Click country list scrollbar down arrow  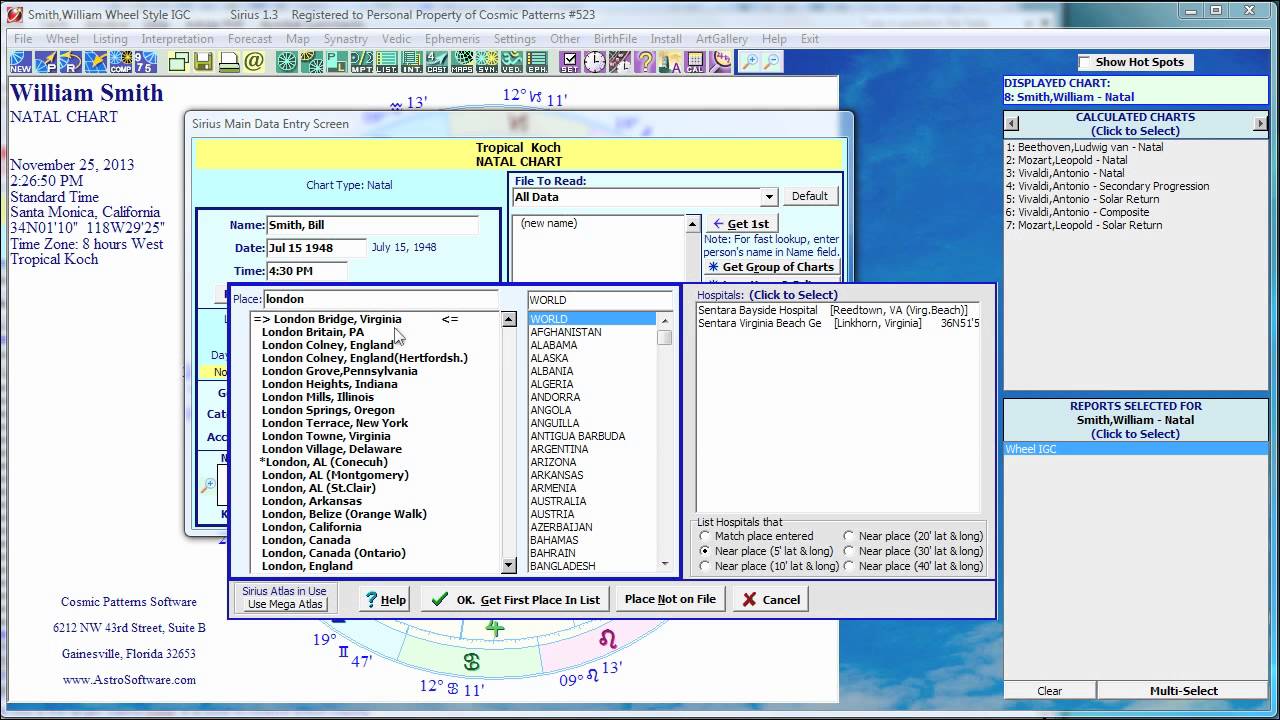click(x=665, y=565)
